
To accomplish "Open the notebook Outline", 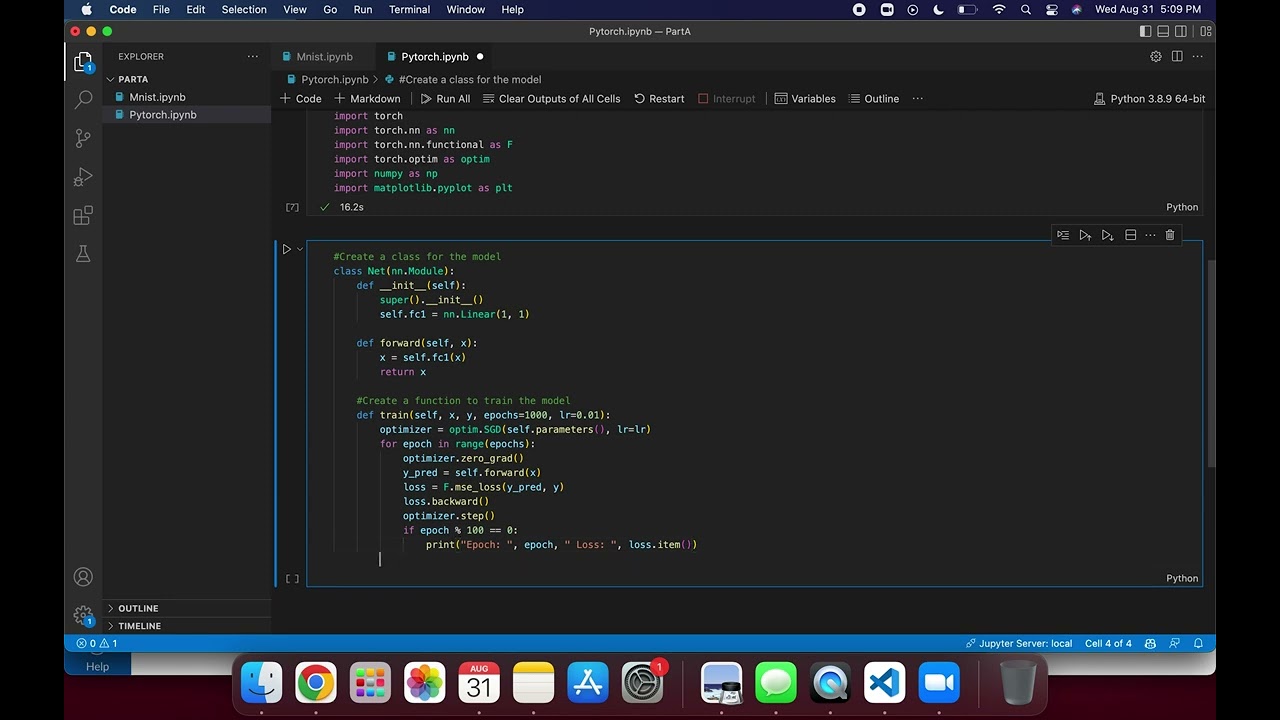I will click(x=874, y=99).
